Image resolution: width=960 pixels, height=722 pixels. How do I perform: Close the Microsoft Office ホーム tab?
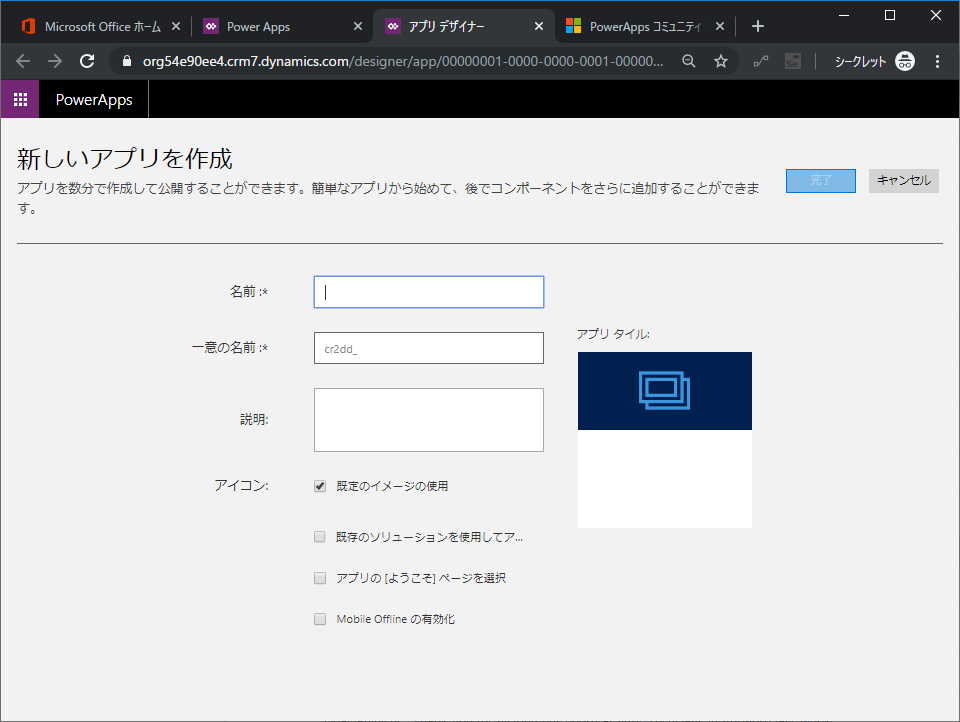tap(176, 26)
